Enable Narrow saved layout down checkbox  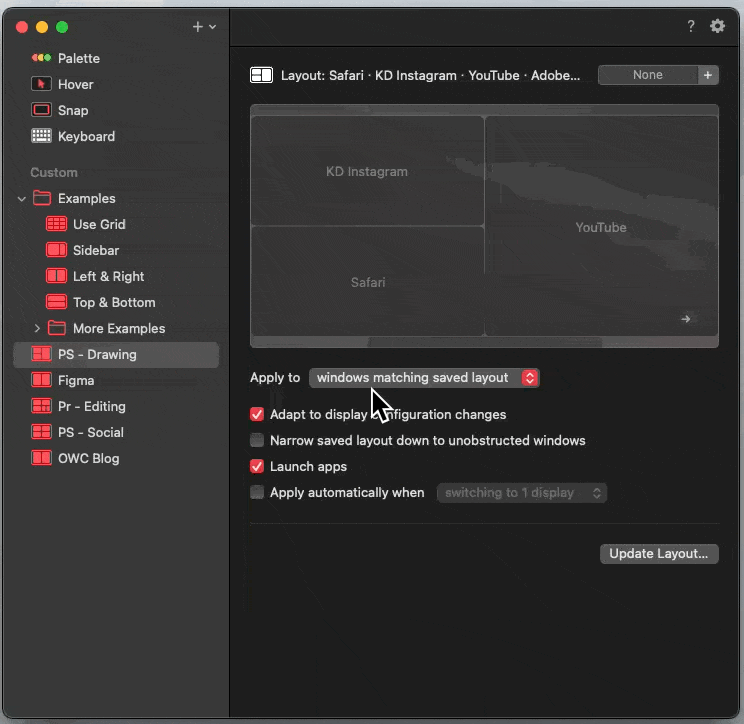point(257,440)
